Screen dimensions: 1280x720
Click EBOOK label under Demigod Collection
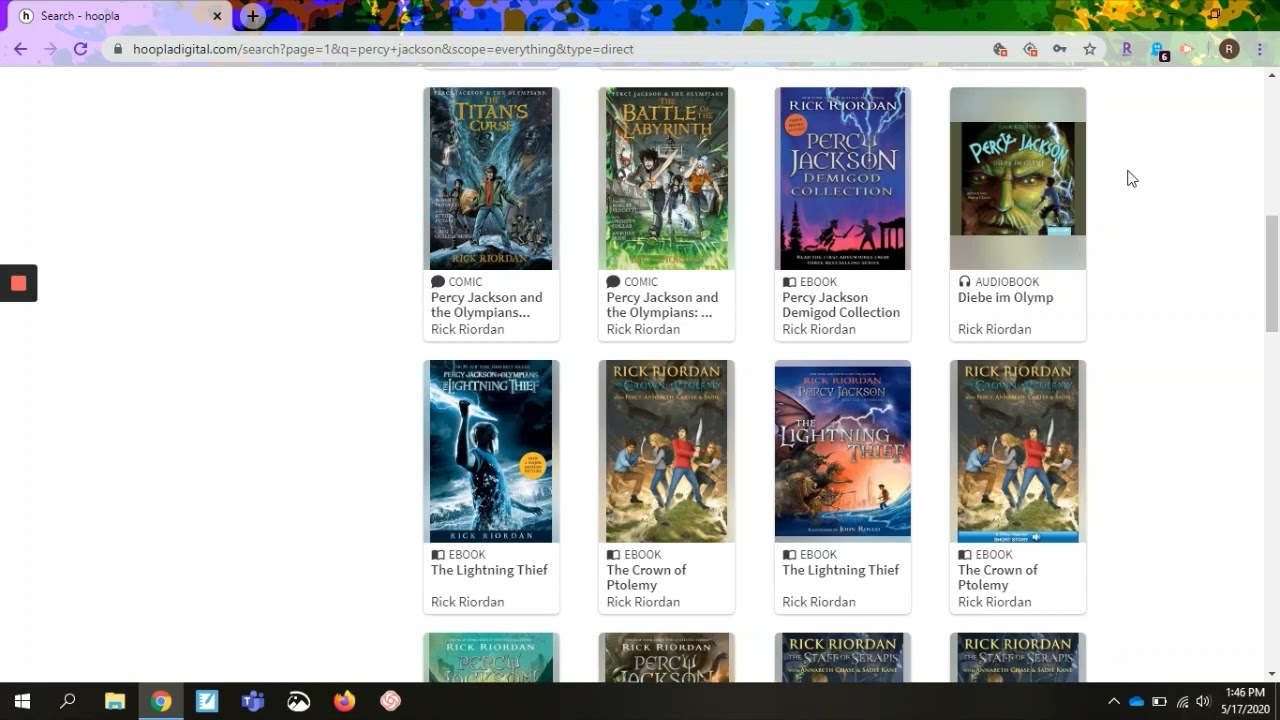coord(818,282)
